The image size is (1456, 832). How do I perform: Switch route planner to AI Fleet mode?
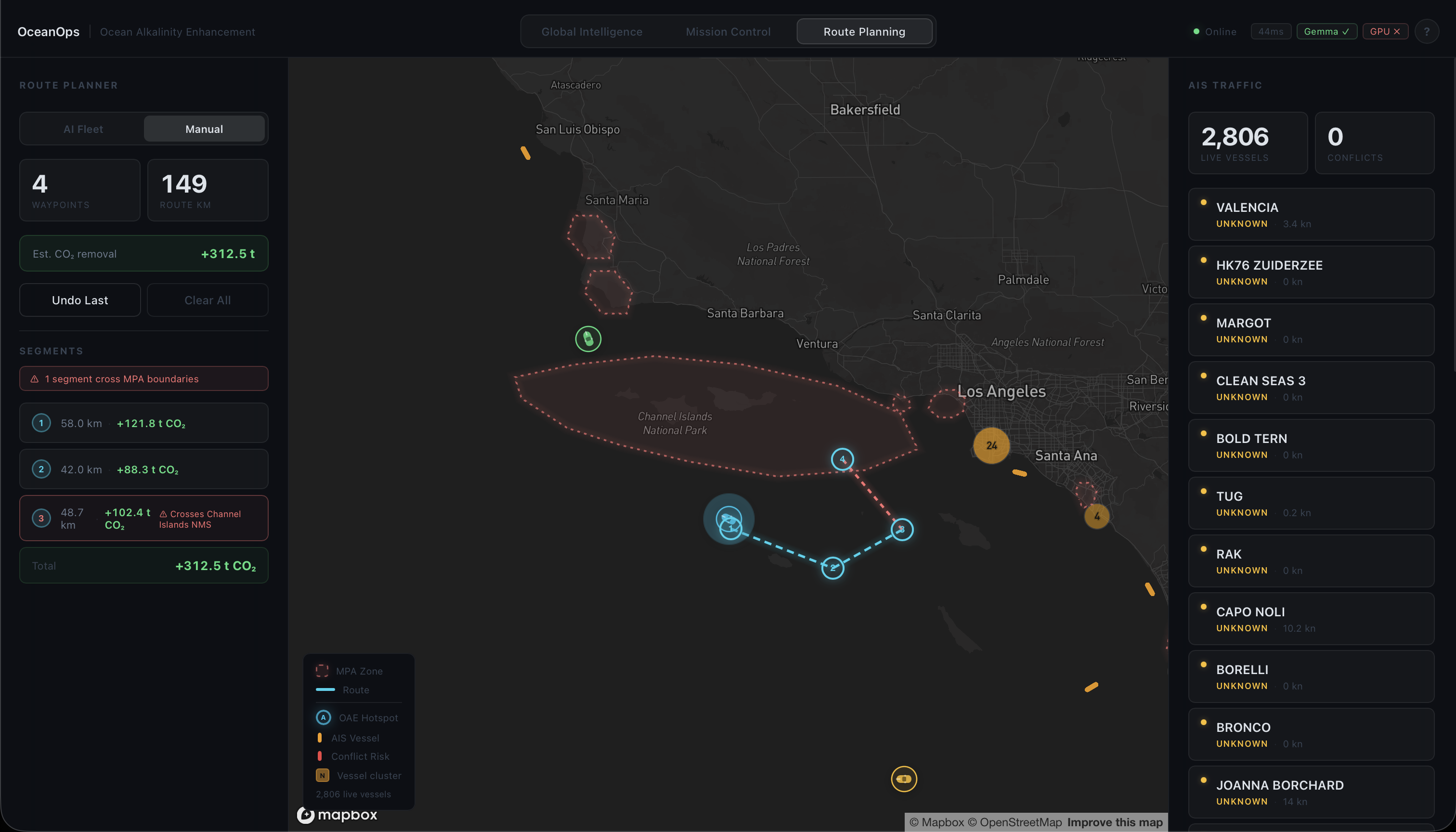(x=83, y=129)
